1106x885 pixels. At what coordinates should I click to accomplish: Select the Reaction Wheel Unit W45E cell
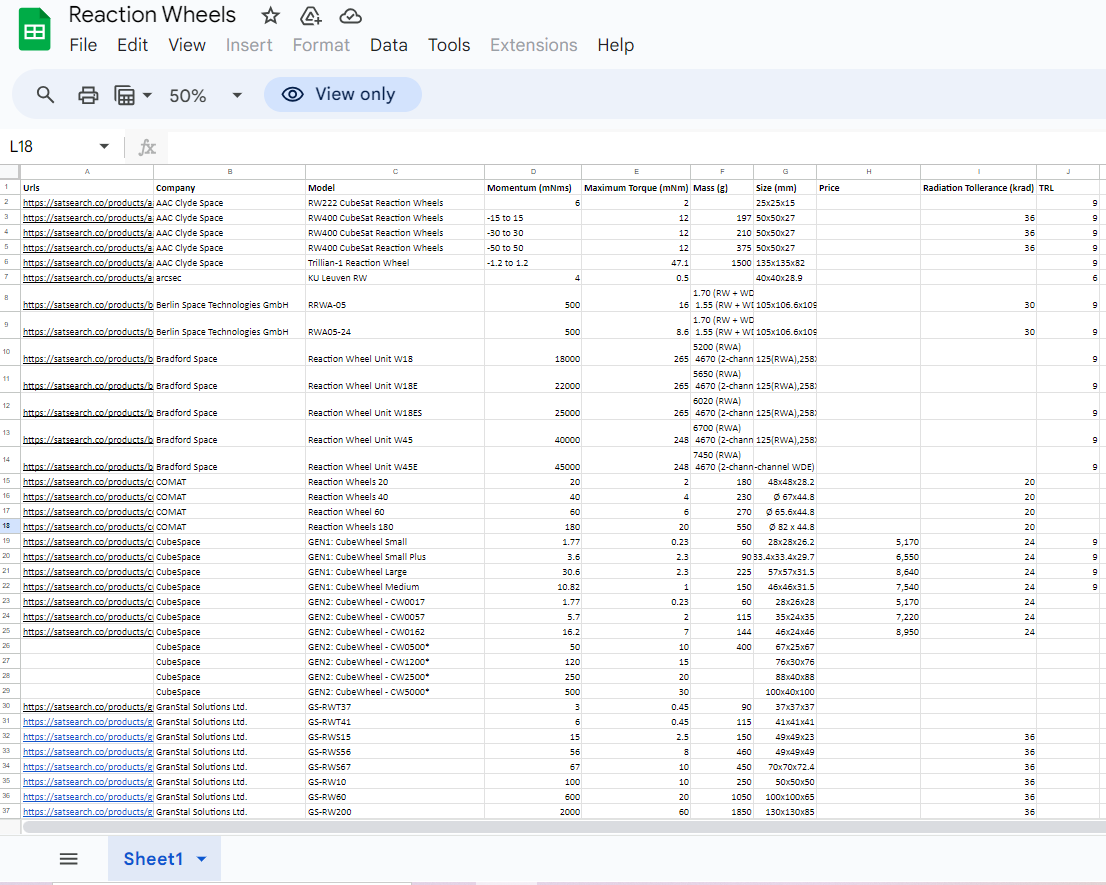[x=395, y=460]
